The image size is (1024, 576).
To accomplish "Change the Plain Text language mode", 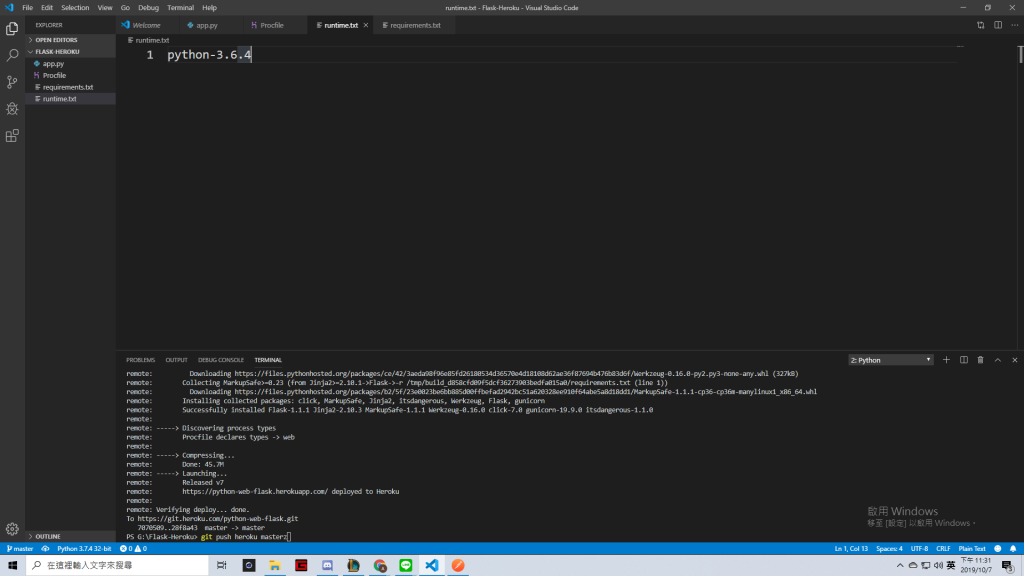I will click(972, 549).
